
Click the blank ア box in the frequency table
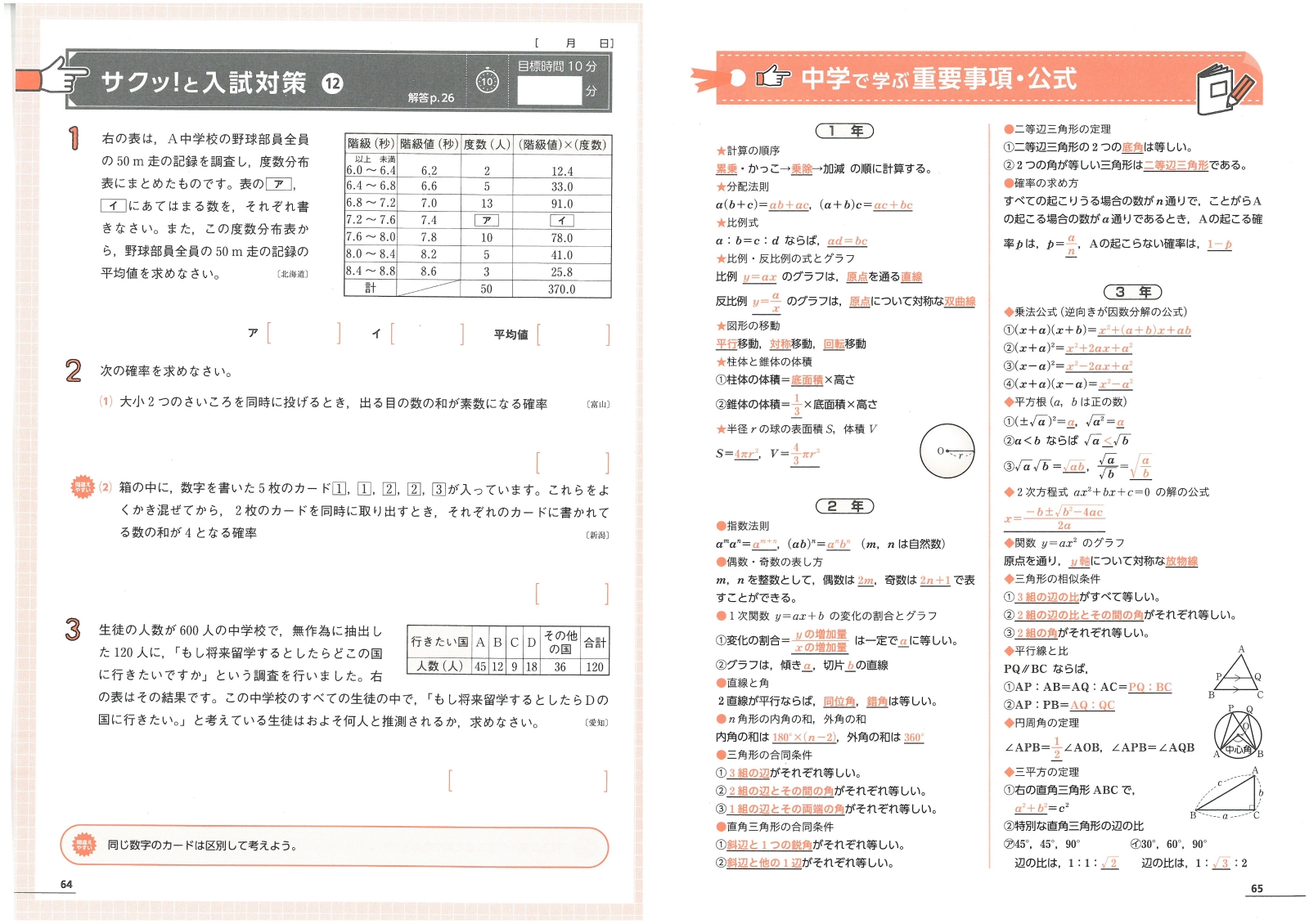[487, 220]
